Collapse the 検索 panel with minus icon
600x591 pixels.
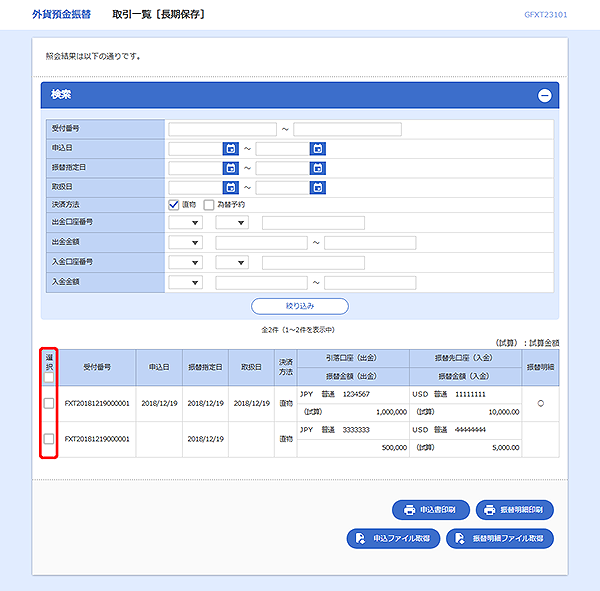[545, 95]
